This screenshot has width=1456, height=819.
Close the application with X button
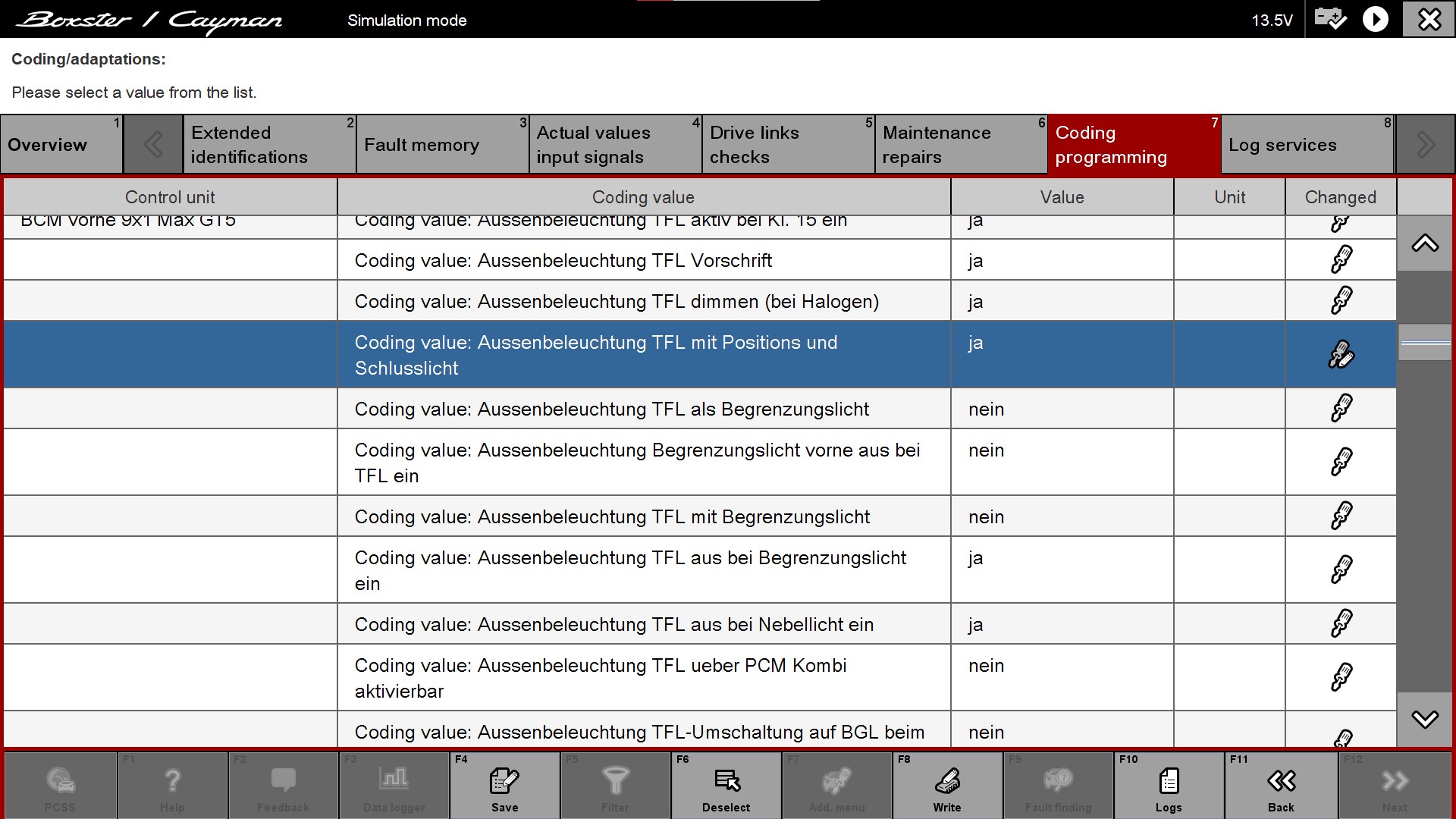(x=1429, y=19)
